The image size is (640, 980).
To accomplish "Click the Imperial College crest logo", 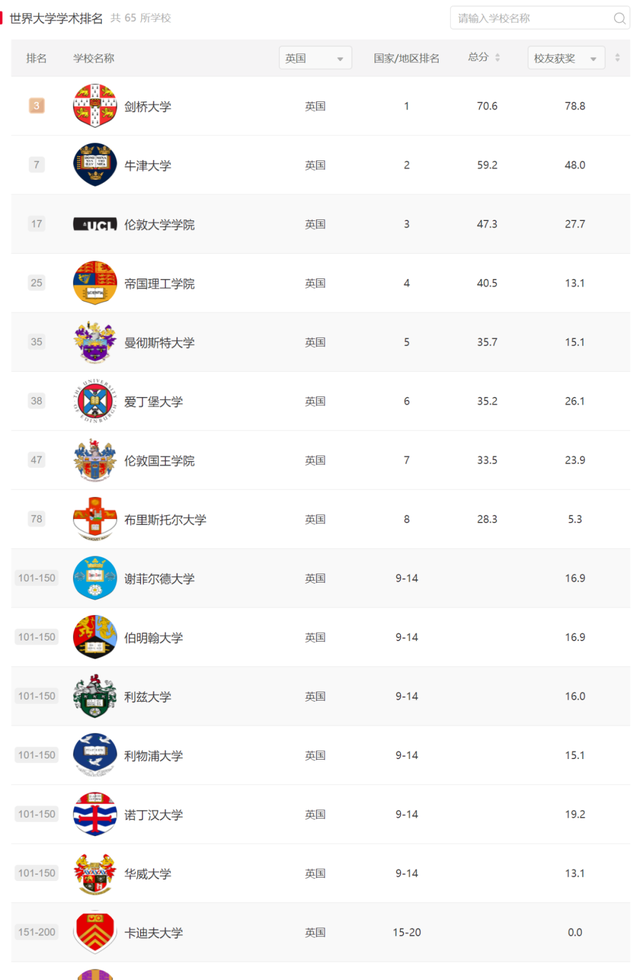I will 95,283.
